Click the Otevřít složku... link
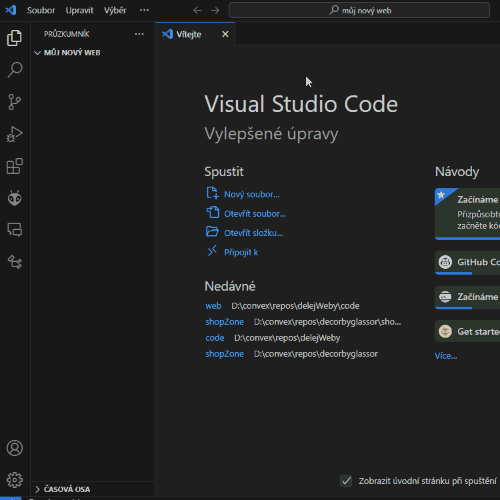 253,233
